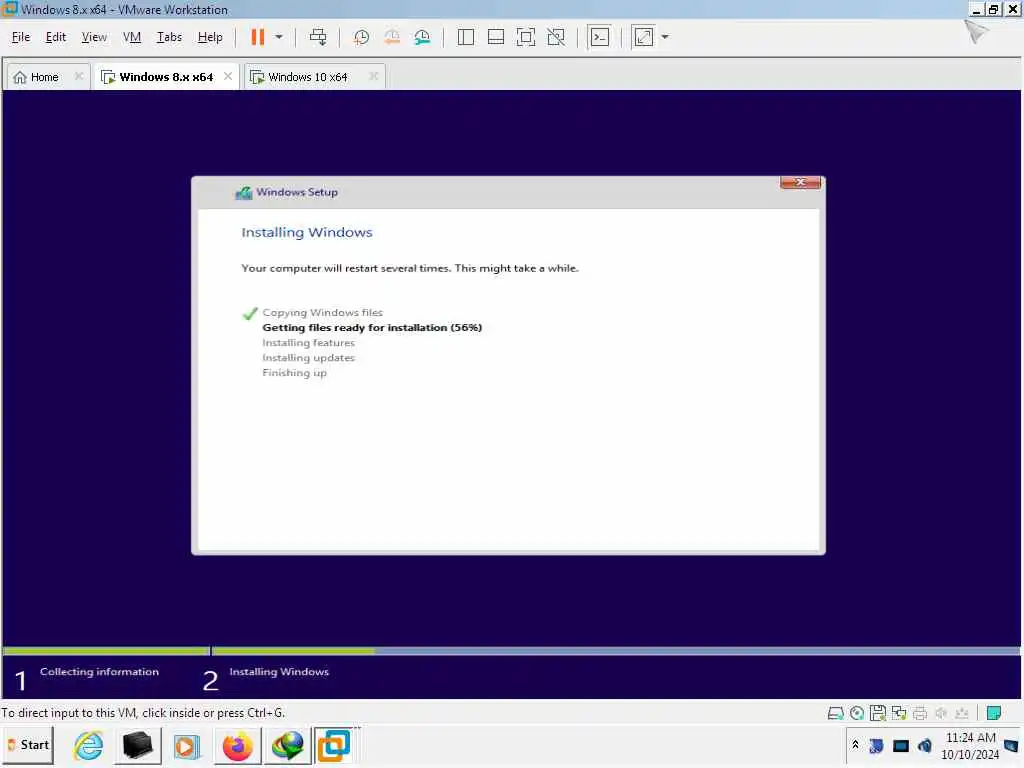Enter full screen mode
The height and width of the screenshot is (768, 1024).
526,37
